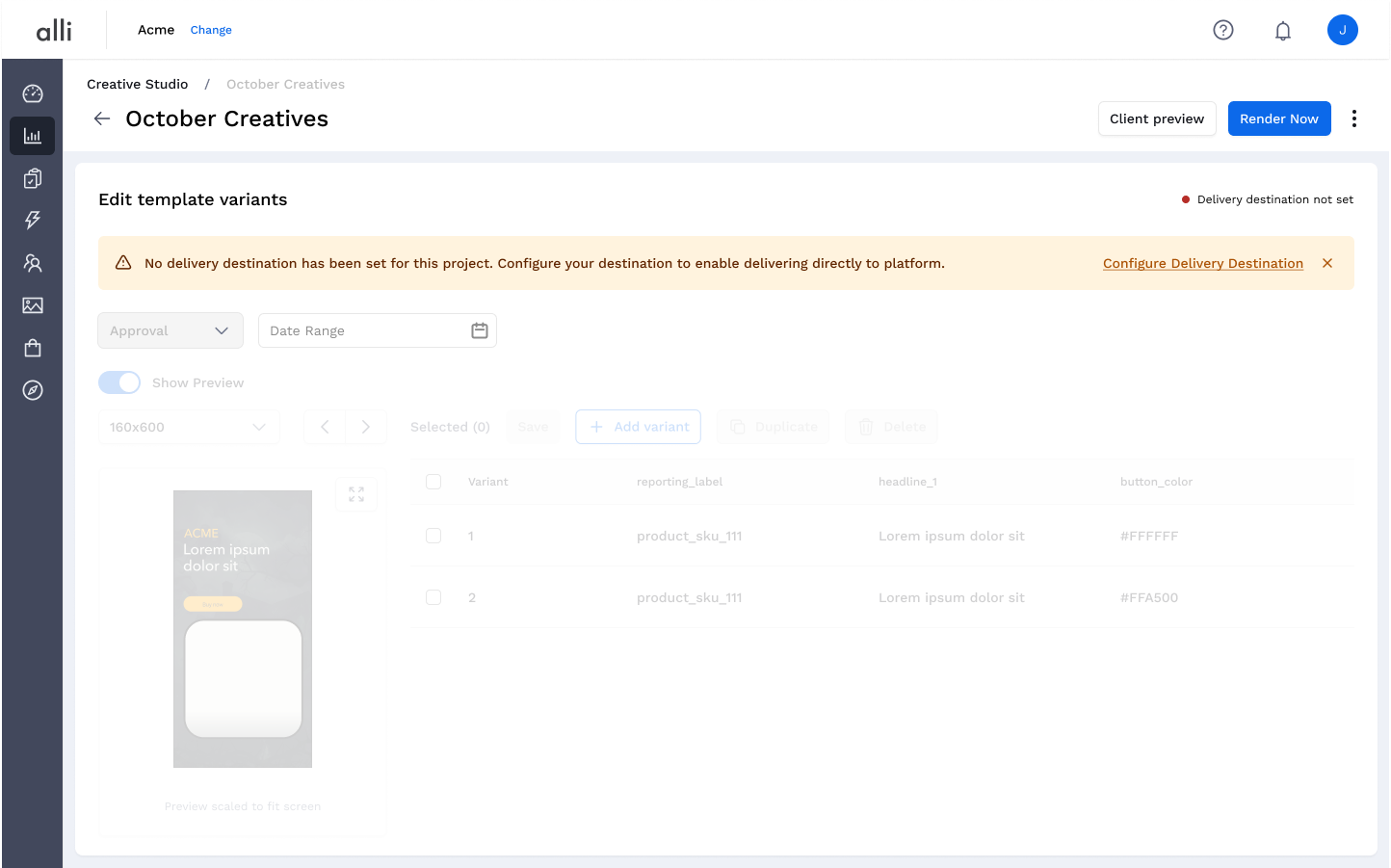Dismiss the delivery destination warning banner
1391x868 pixels.
pos(1327,263)
